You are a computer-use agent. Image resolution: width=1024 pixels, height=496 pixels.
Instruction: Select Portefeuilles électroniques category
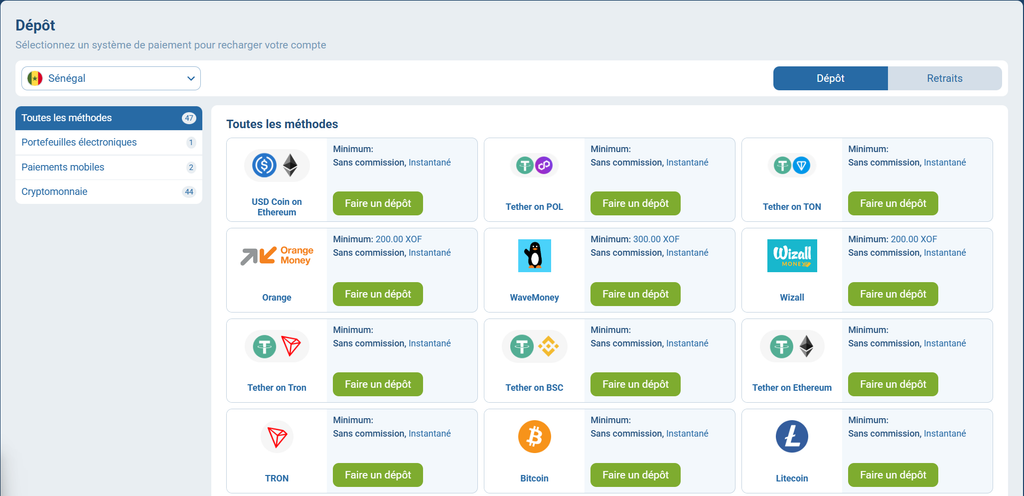point(108,142)
